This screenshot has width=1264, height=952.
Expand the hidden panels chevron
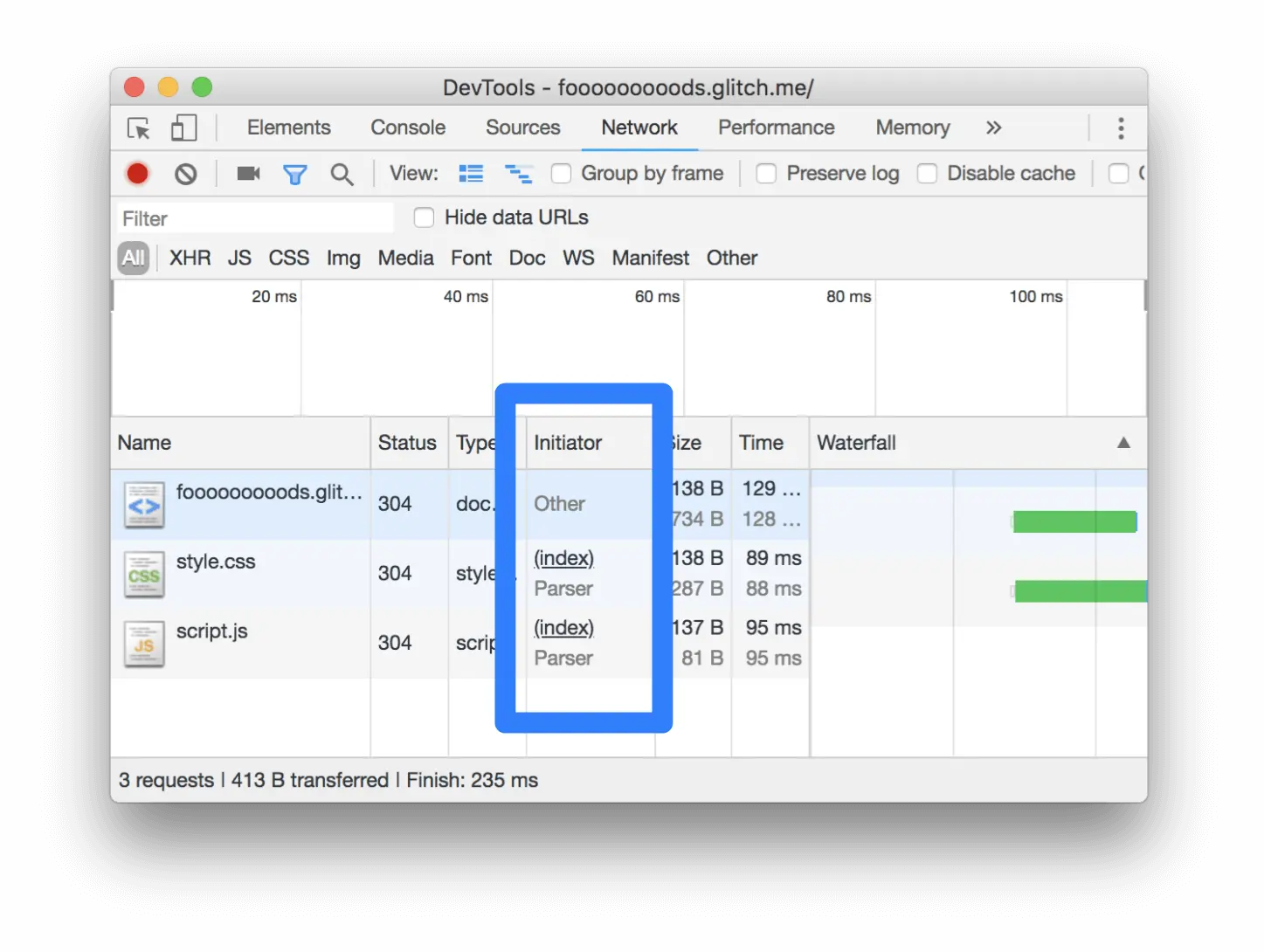pyautogui.click(x=993, y=128)
